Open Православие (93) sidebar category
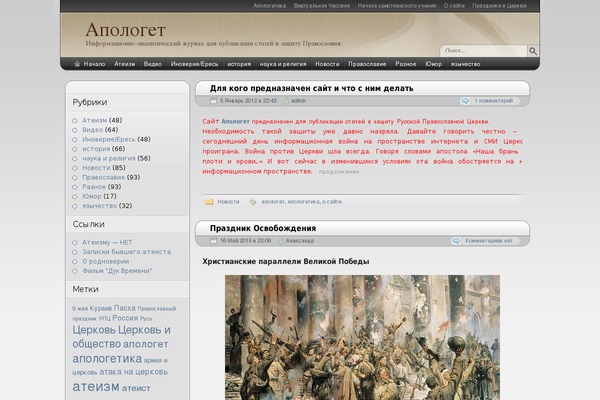Viewport: 600px width, 400px height. coord(103,177)
